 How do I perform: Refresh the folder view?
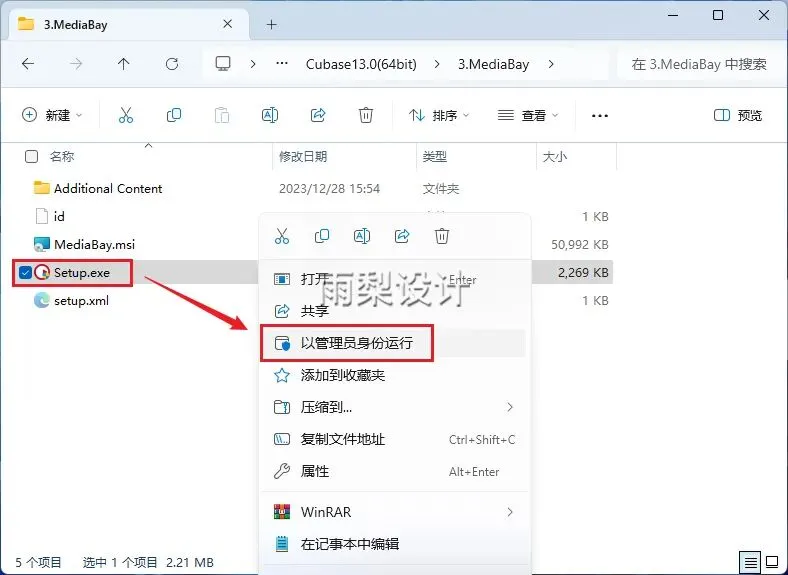(172, 64)
